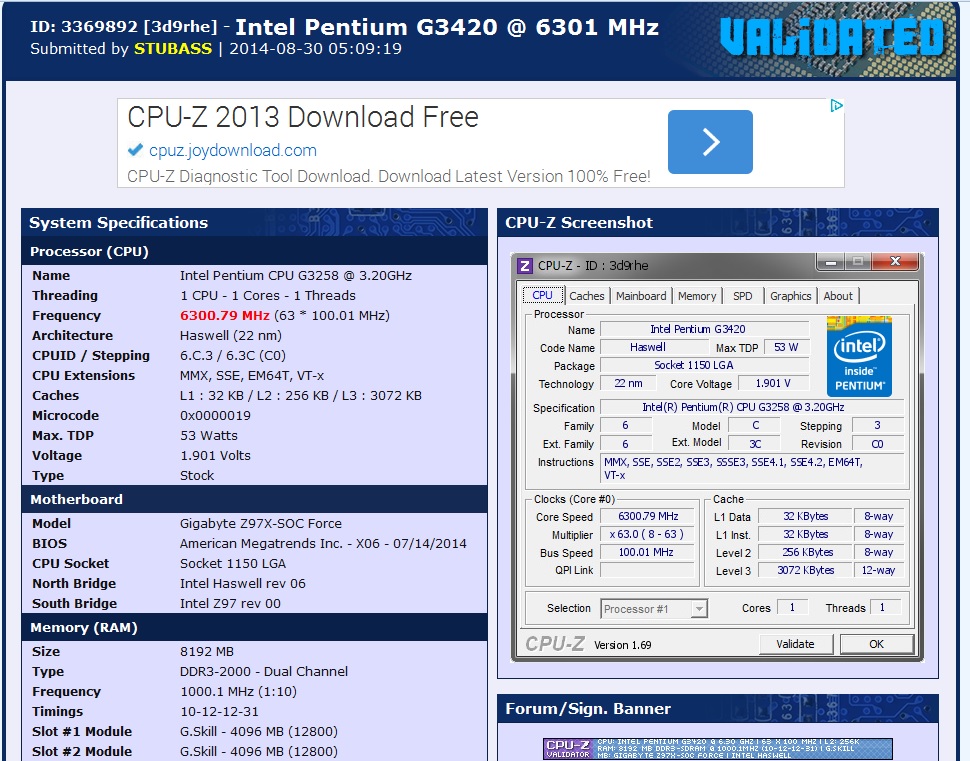Open the cpuz.joydownload.com link
This screenshot has width=970, height=761.
(x=233, y=150)
